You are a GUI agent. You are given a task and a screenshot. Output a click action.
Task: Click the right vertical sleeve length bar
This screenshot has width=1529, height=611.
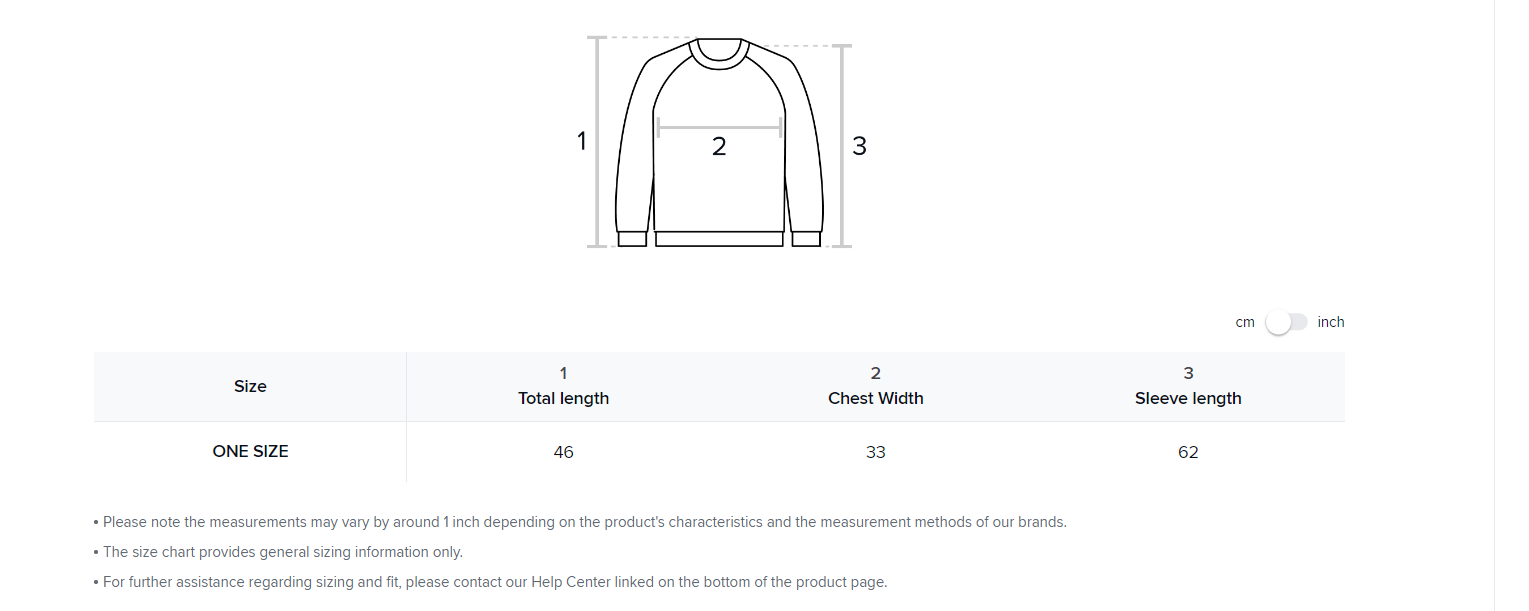point(842,146)
